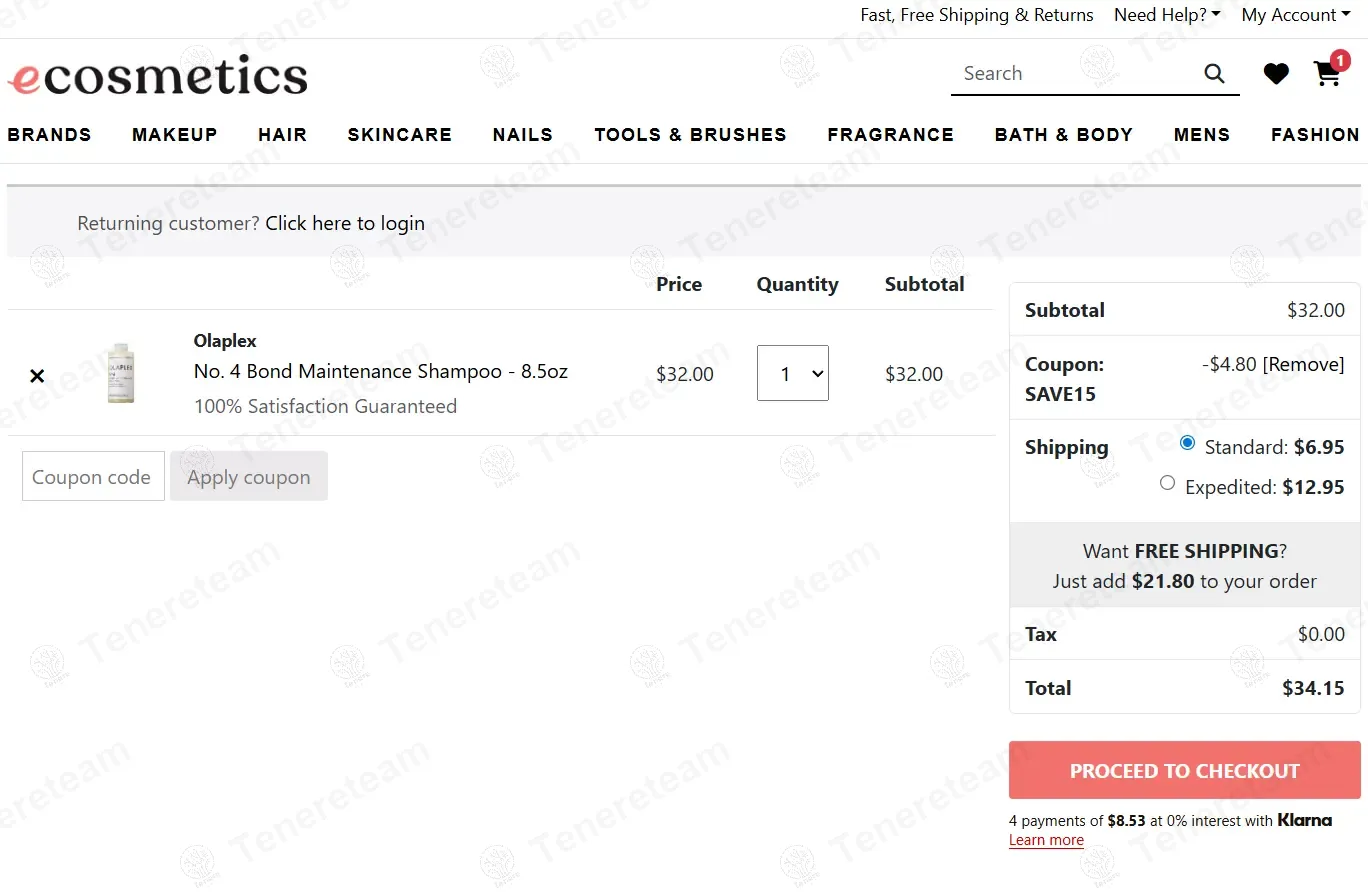Click the Apply coupon button
This screenshot has width=1368, height=895.
[x=249, y=476]
